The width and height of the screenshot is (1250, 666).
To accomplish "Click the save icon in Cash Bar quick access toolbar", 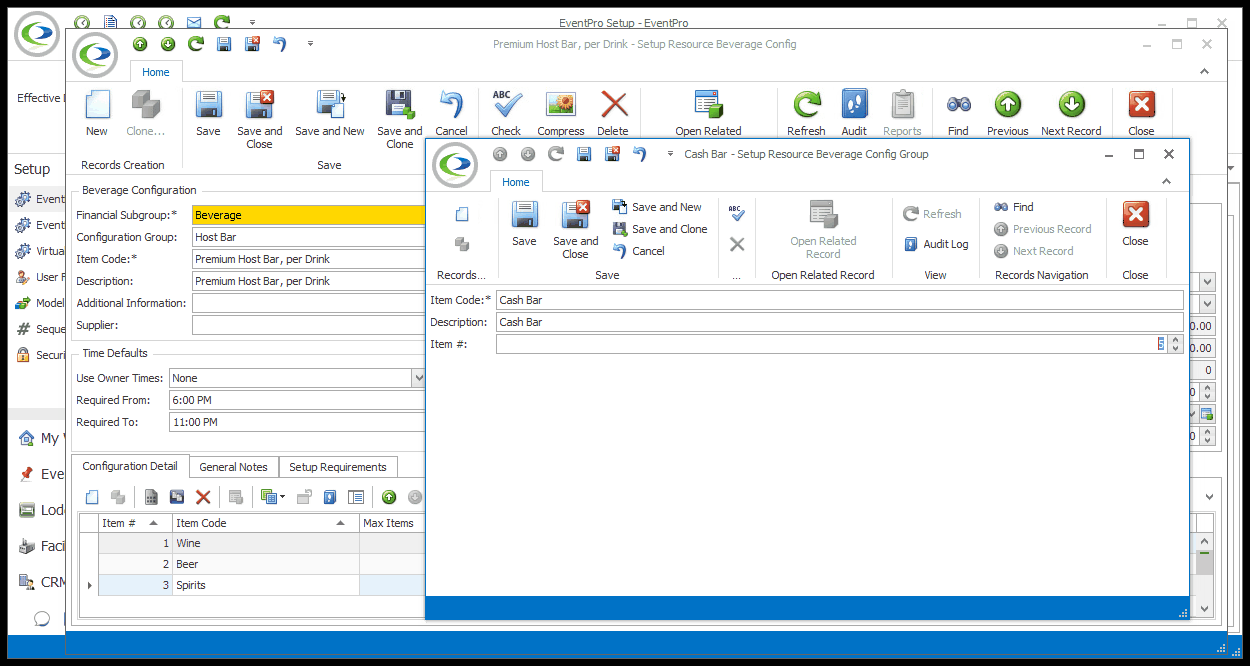I will pyautogui.click(x=584, y=154).
